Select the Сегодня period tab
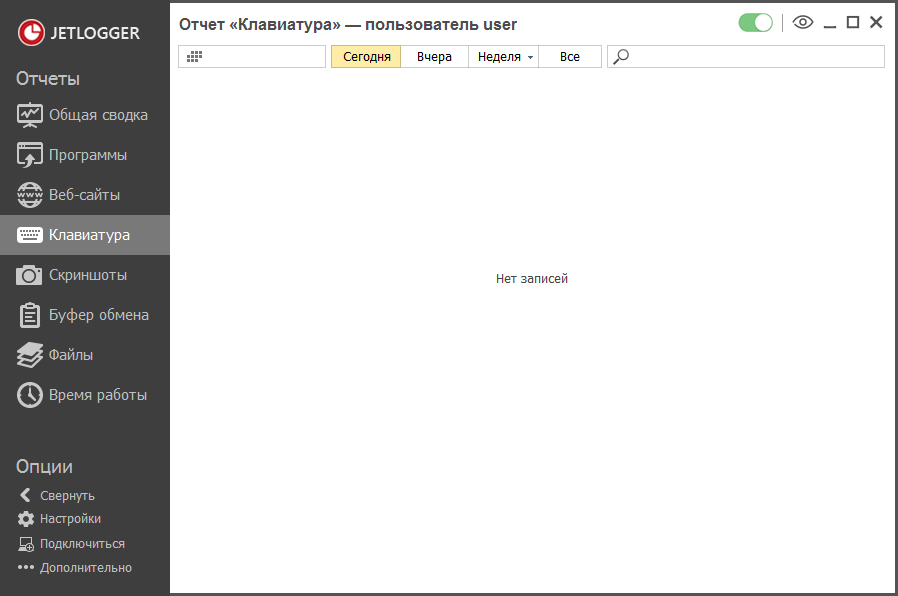 coord(366,57)
